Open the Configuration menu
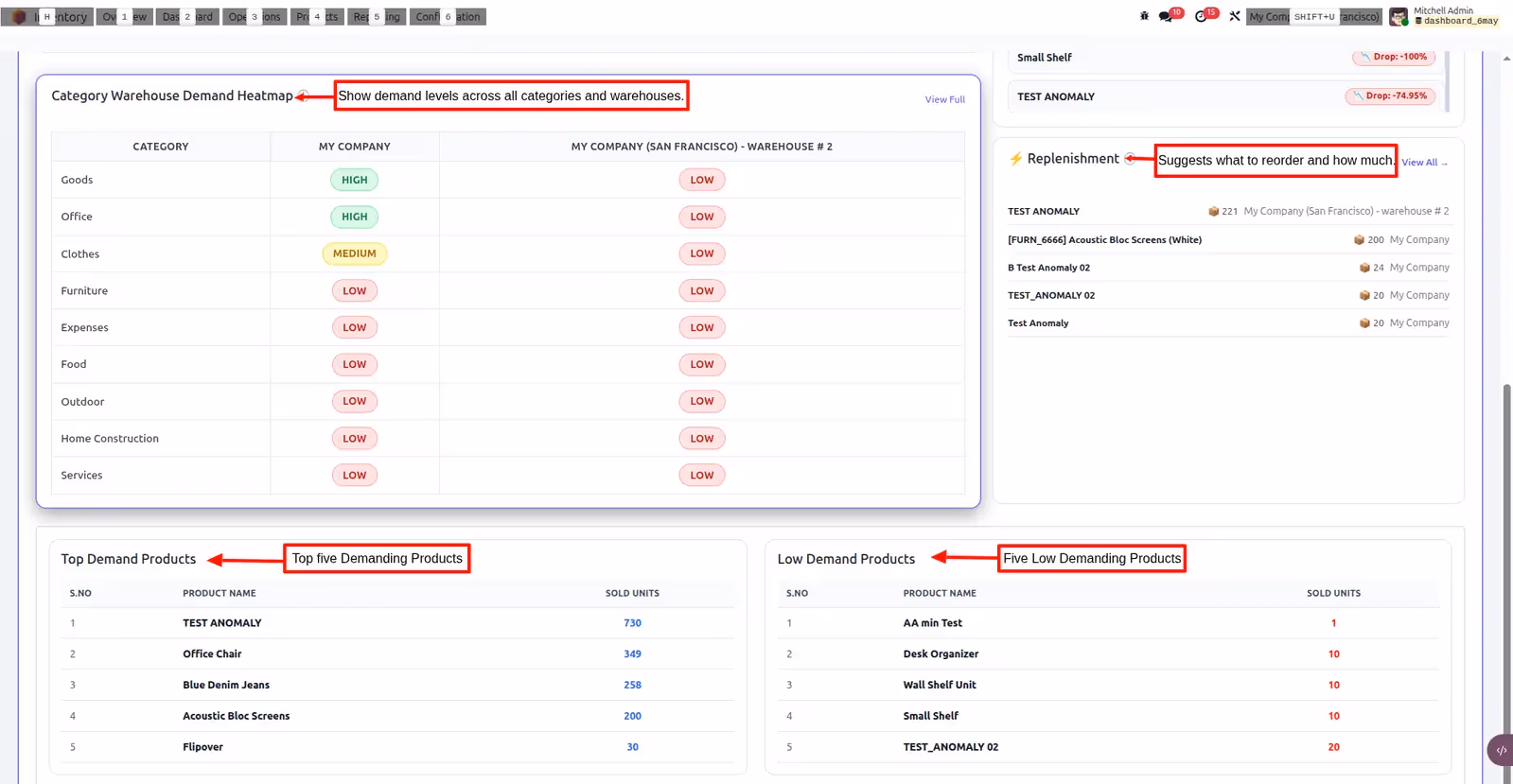This screenshot has height=784, width=1513. click(x=449, y=17)
